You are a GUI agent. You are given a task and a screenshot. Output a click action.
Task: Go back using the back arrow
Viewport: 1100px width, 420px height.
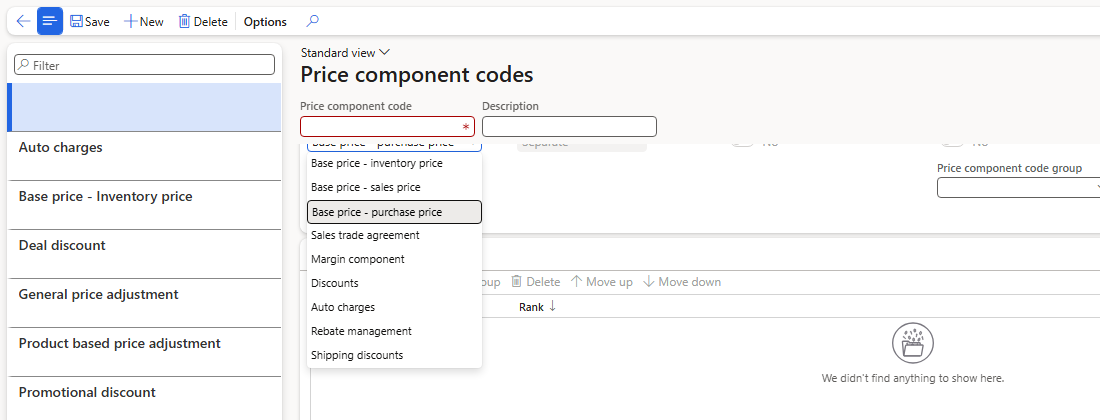[23, 21]
